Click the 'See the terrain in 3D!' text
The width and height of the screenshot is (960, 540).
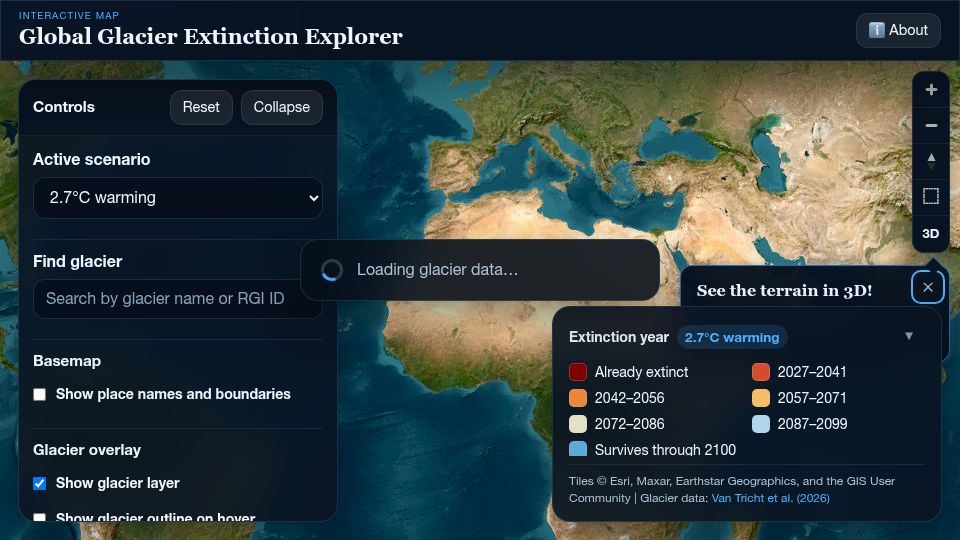784,290
